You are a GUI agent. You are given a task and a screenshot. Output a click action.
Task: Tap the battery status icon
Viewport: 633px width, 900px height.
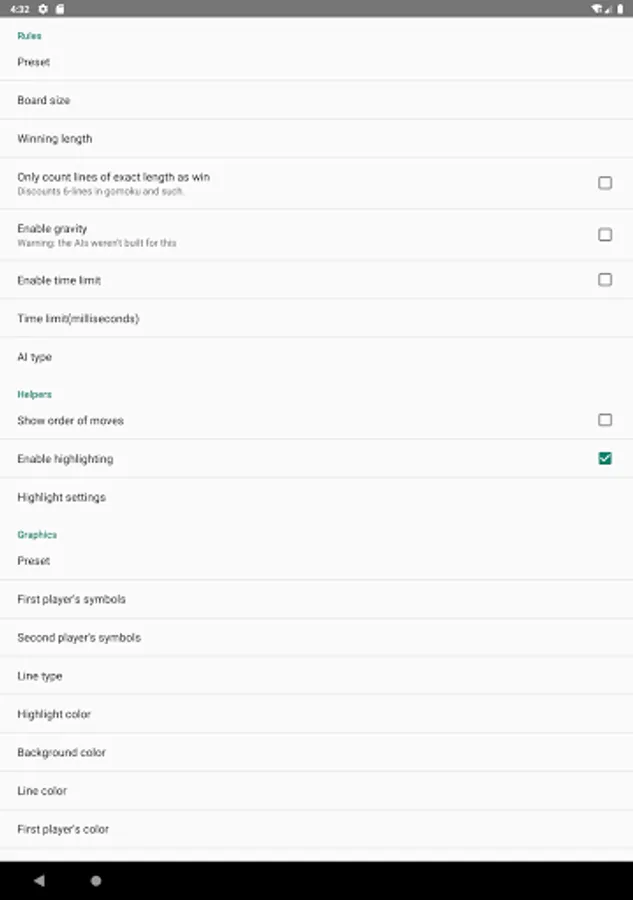pos(620,9)
